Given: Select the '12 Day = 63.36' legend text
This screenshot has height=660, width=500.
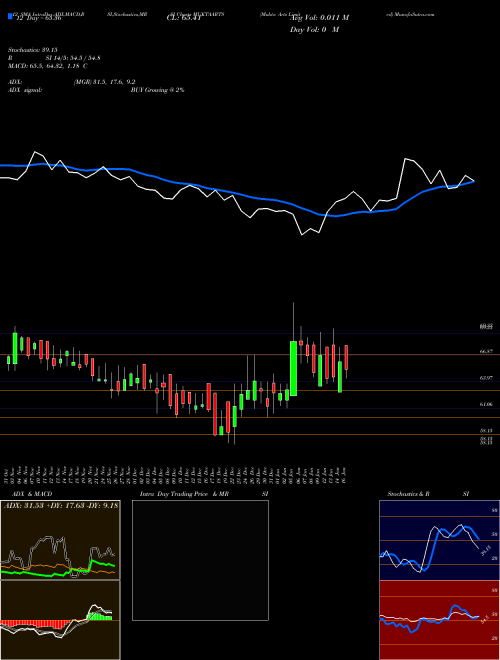Looking at the screenshot, I should click(x=39, y=18).
